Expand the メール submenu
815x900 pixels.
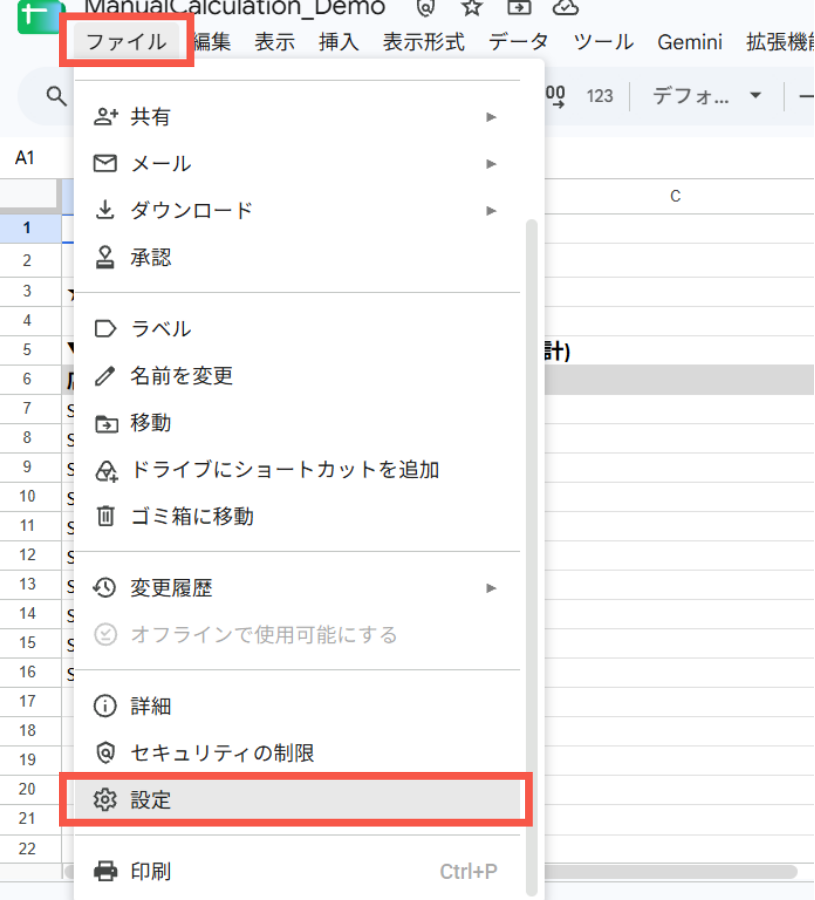tap(297, 164)
